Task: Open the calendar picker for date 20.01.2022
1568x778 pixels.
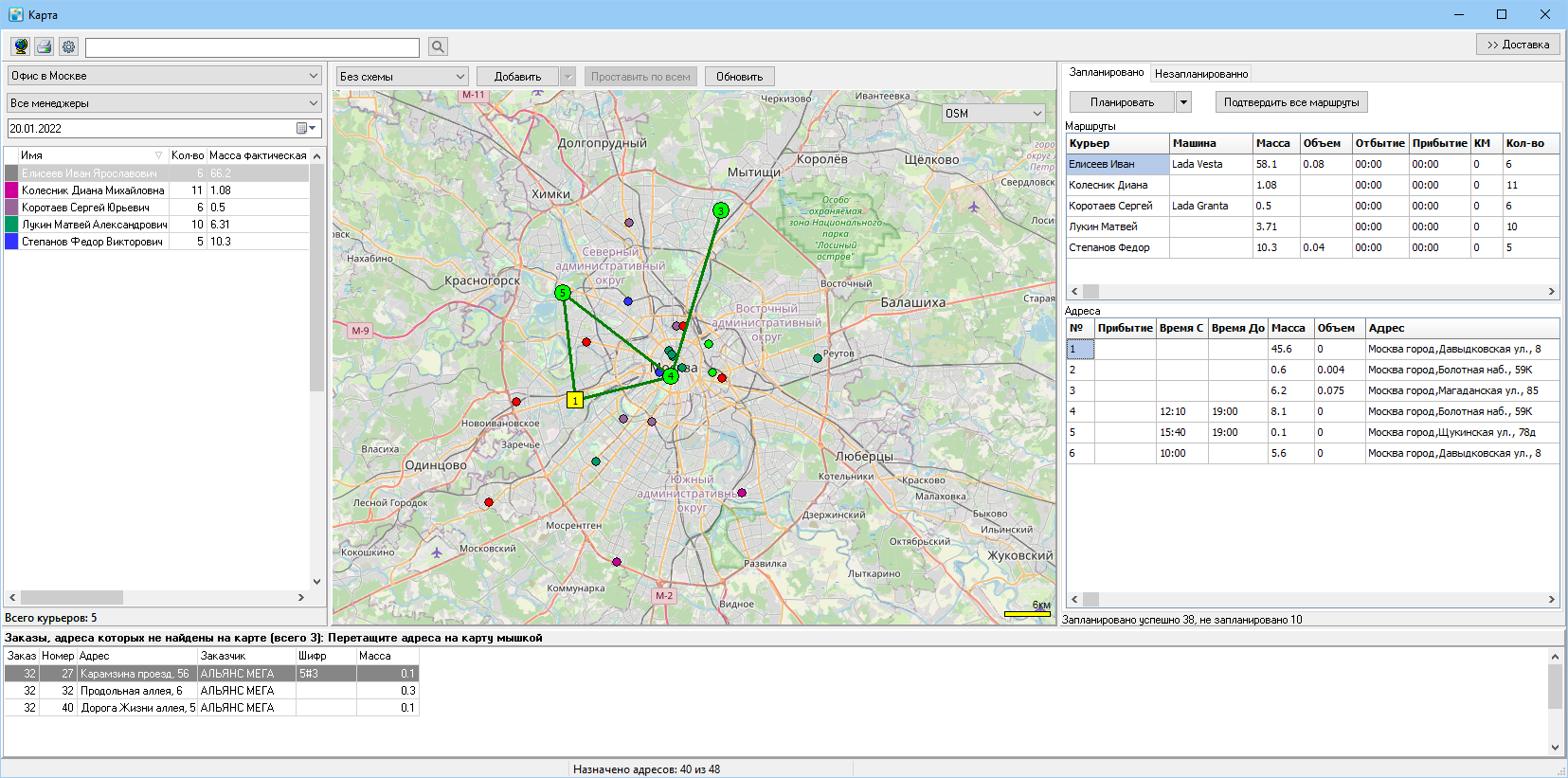Action: click(306, 128)
